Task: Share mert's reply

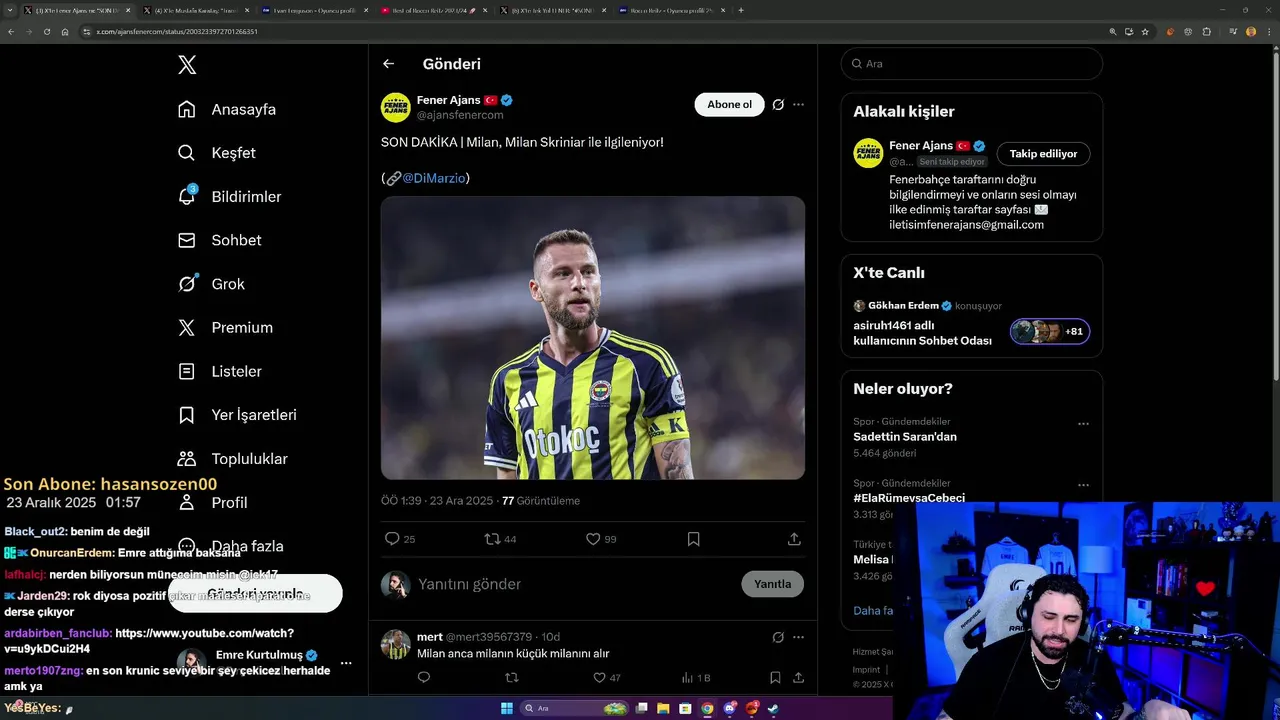Action: [x=798, y=678]
